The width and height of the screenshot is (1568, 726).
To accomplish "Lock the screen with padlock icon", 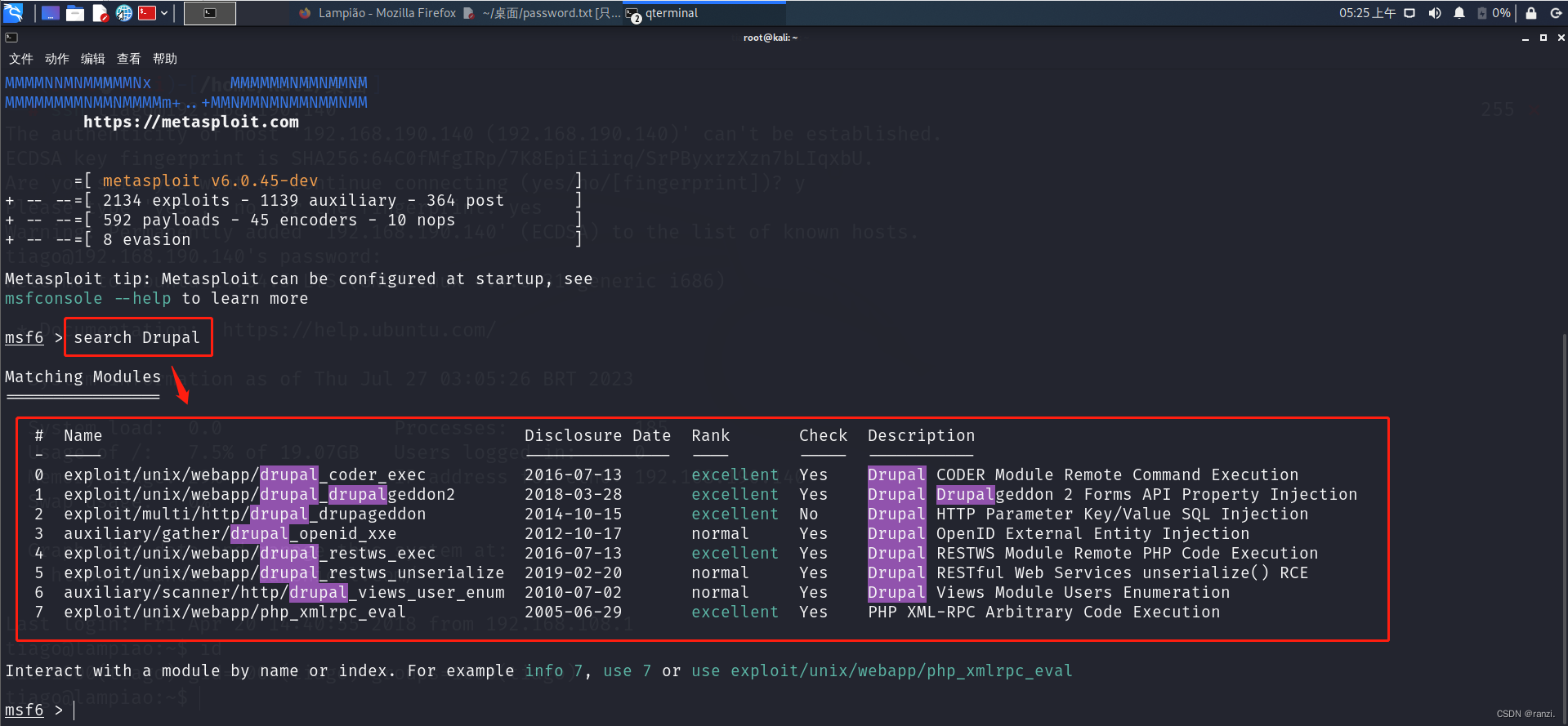I will click(x=1531, y=13).
